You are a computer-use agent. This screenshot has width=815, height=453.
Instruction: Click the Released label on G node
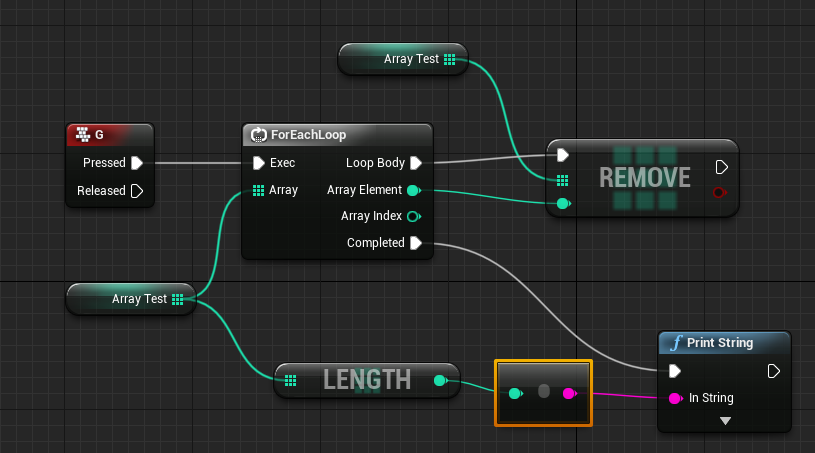pyautogui.click(x=101, y=191)
